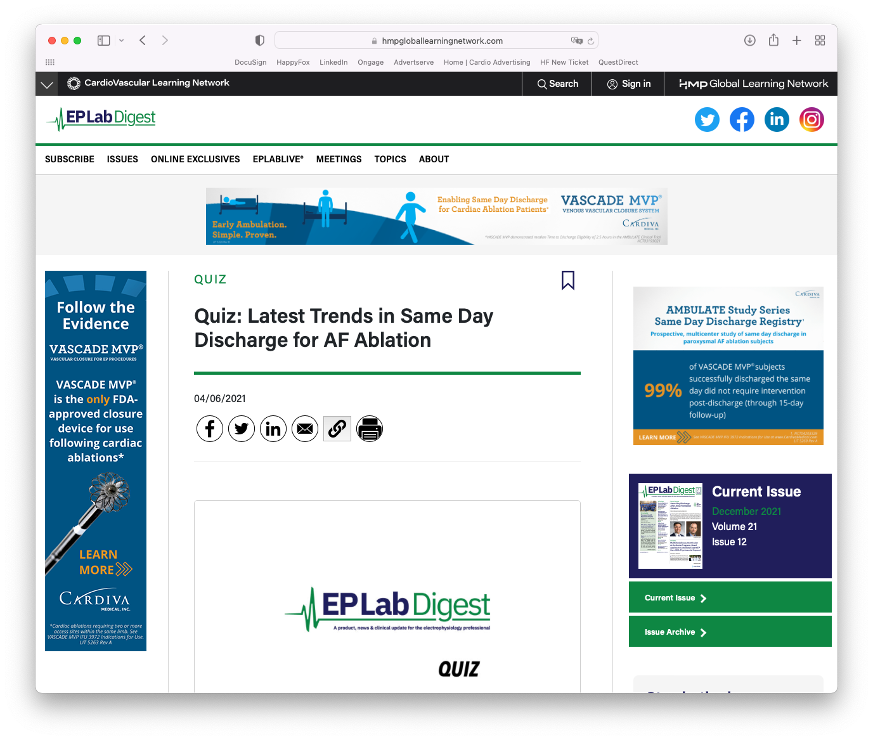Copy the article link with the chain icon
874x740 pixels.
pos(337,429)
